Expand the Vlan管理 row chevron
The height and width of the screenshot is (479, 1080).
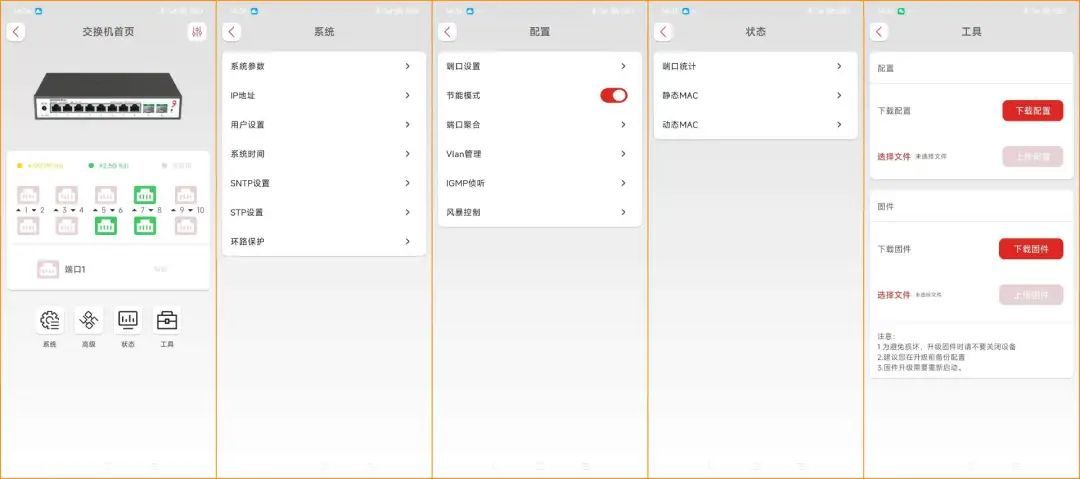pyautogui.click(x=623, y=154)
